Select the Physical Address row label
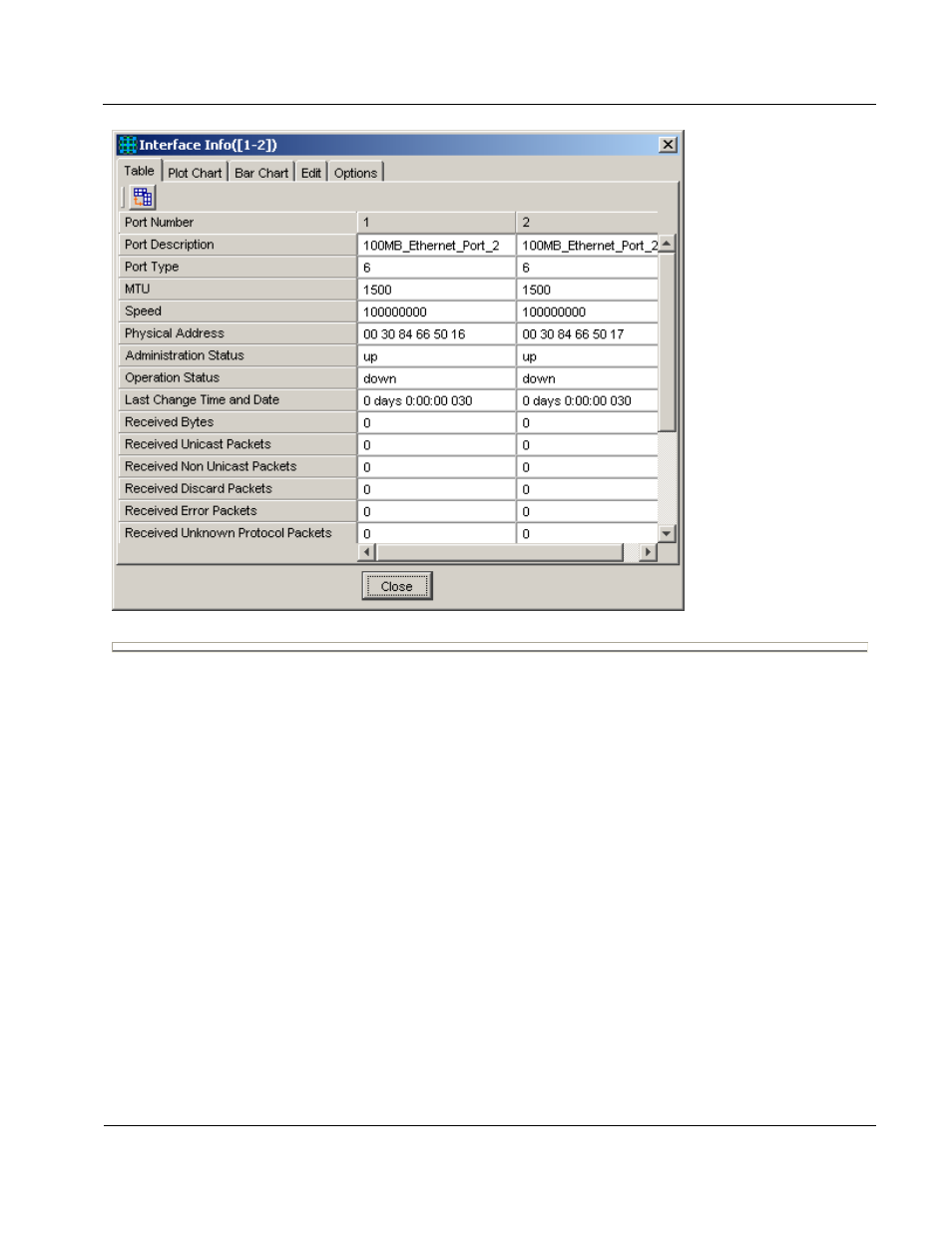This screenshot has width=952, height=1233. coord(237,333)
